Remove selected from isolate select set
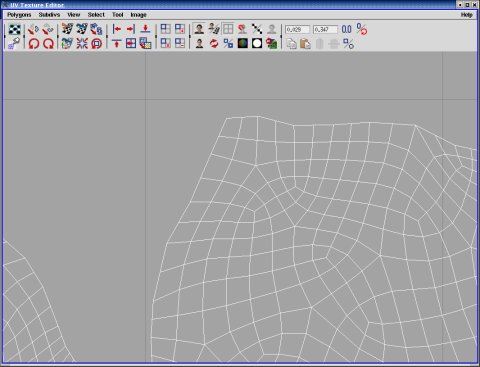This screenshot has height=367, width=480. [180, 43]
